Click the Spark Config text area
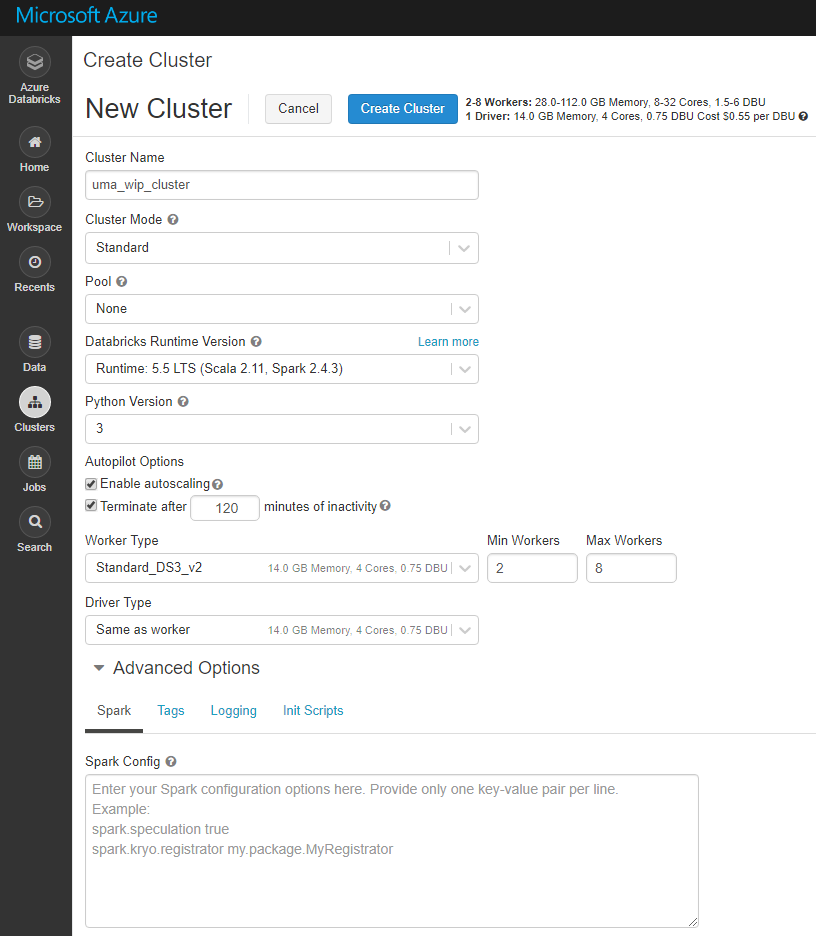816x936 pixels. [392, 851]
